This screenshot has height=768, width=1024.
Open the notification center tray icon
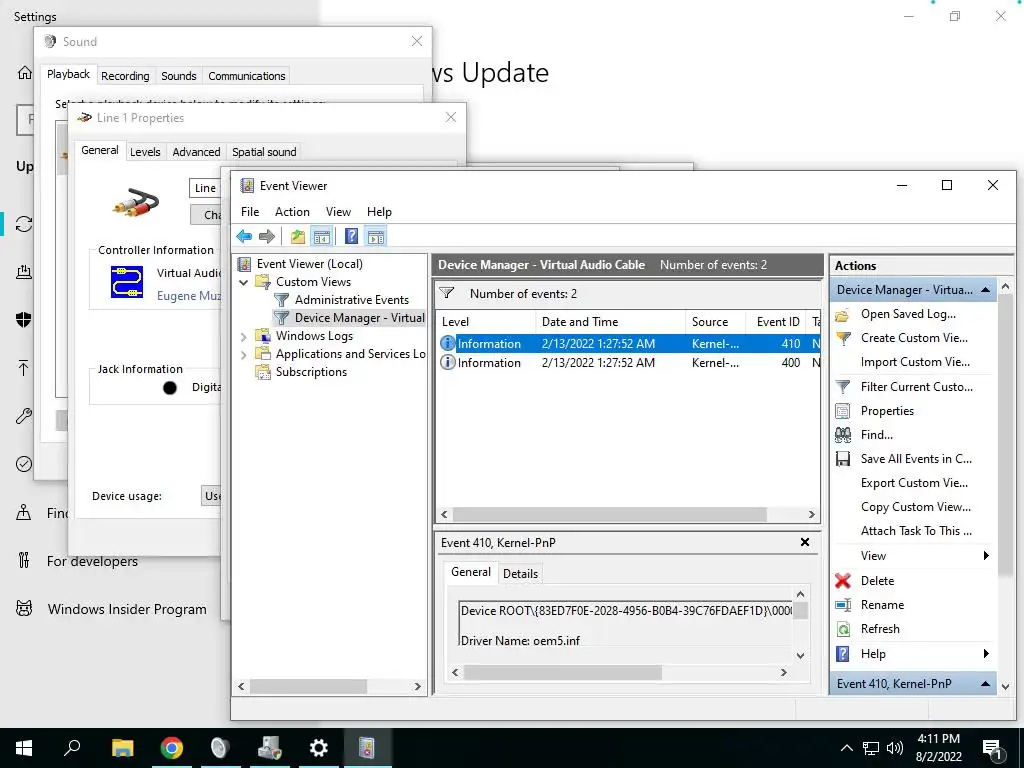tap(993, 748)
